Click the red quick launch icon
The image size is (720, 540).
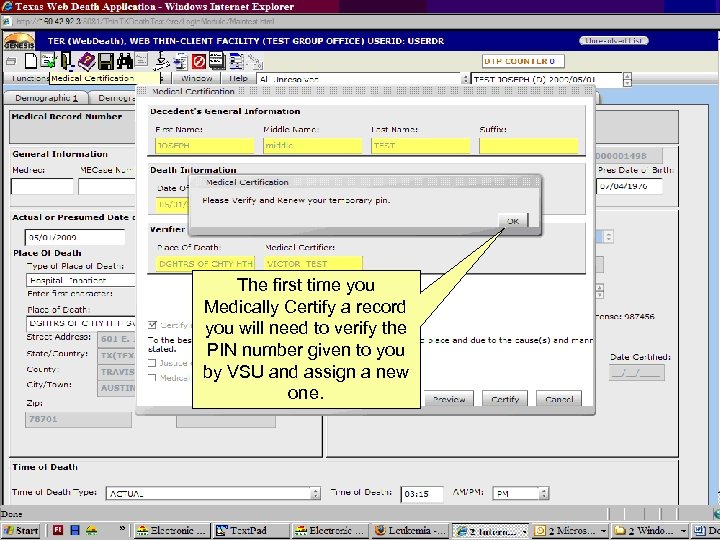(58, 530)
